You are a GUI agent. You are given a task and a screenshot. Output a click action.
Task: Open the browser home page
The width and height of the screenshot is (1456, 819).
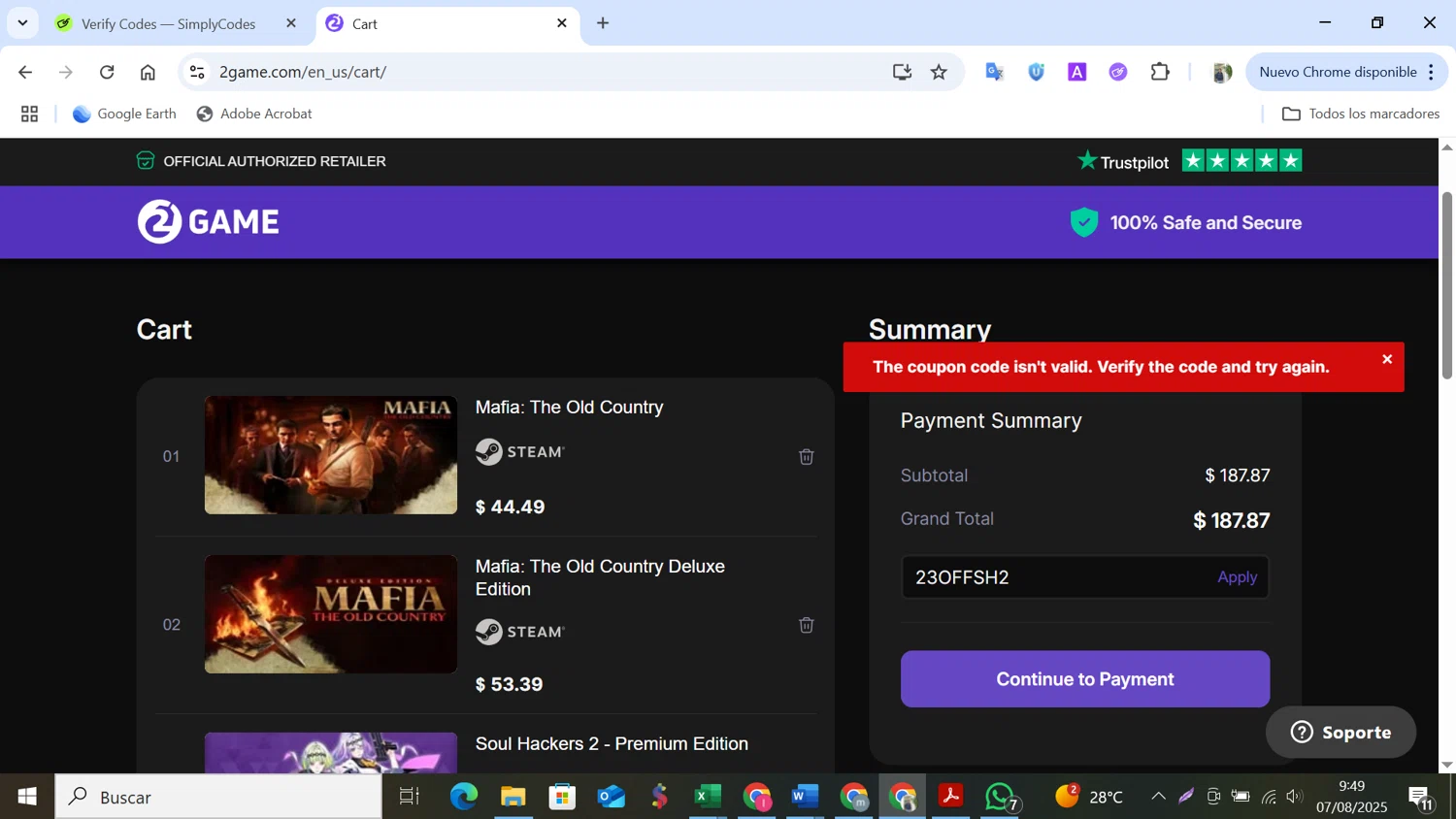(148, 72)
